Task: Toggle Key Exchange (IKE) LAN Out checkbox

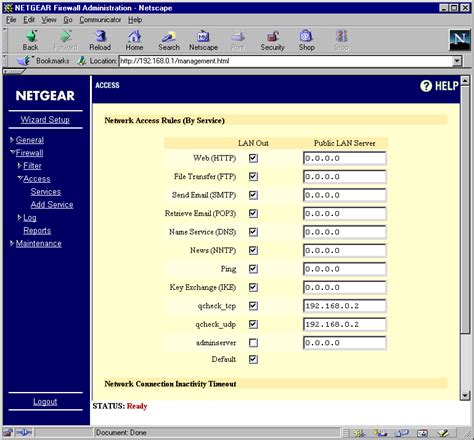Action: pos(253,287)
